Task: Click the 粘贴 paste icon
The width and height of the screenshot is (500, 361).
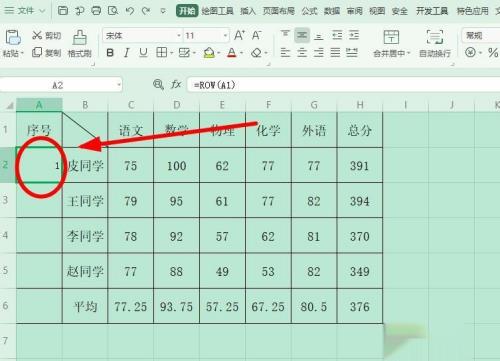Action: [x=13, y=37]
